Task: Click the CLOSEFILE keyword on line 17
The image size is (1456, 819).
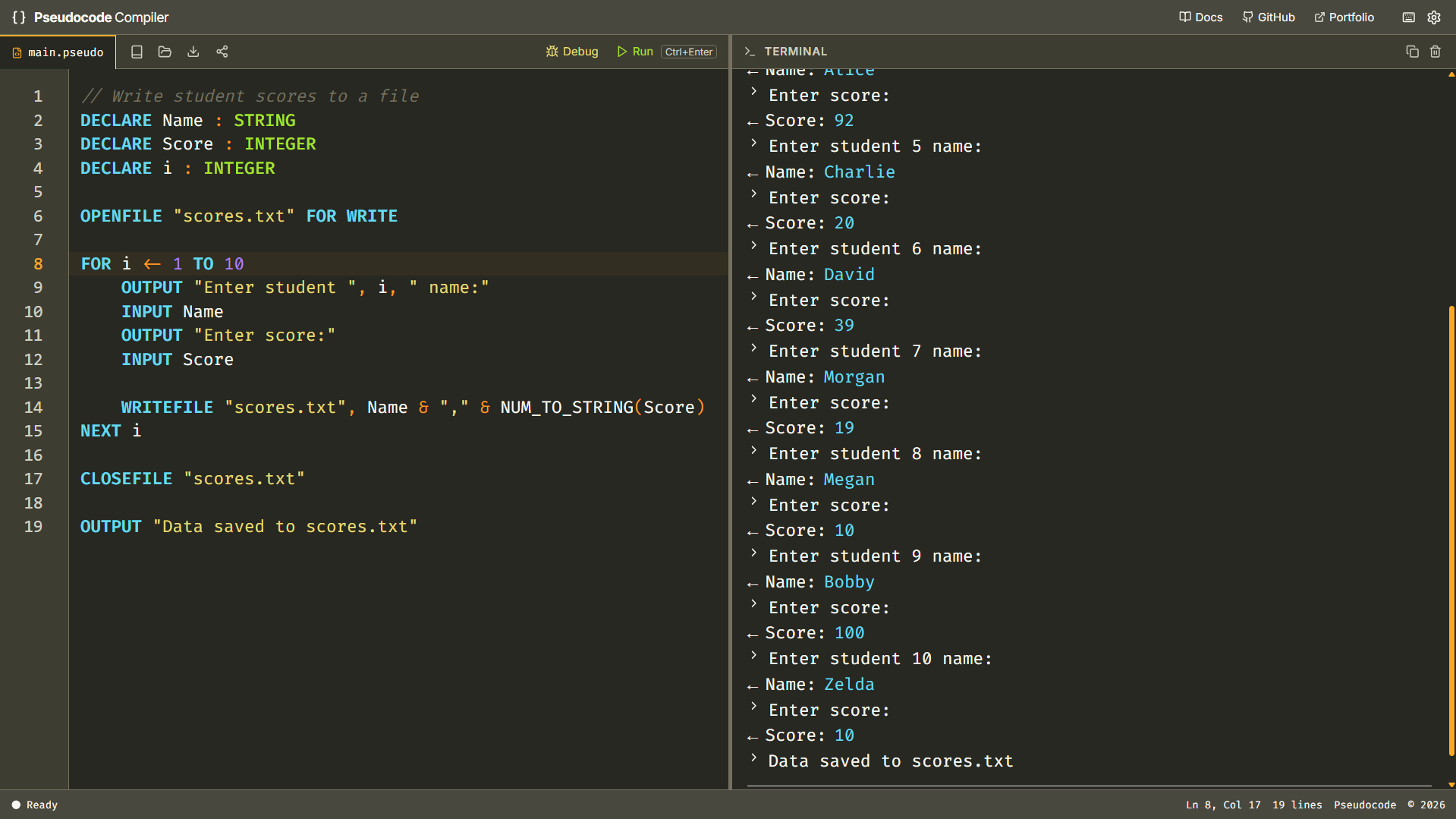Action: [127, 479]
